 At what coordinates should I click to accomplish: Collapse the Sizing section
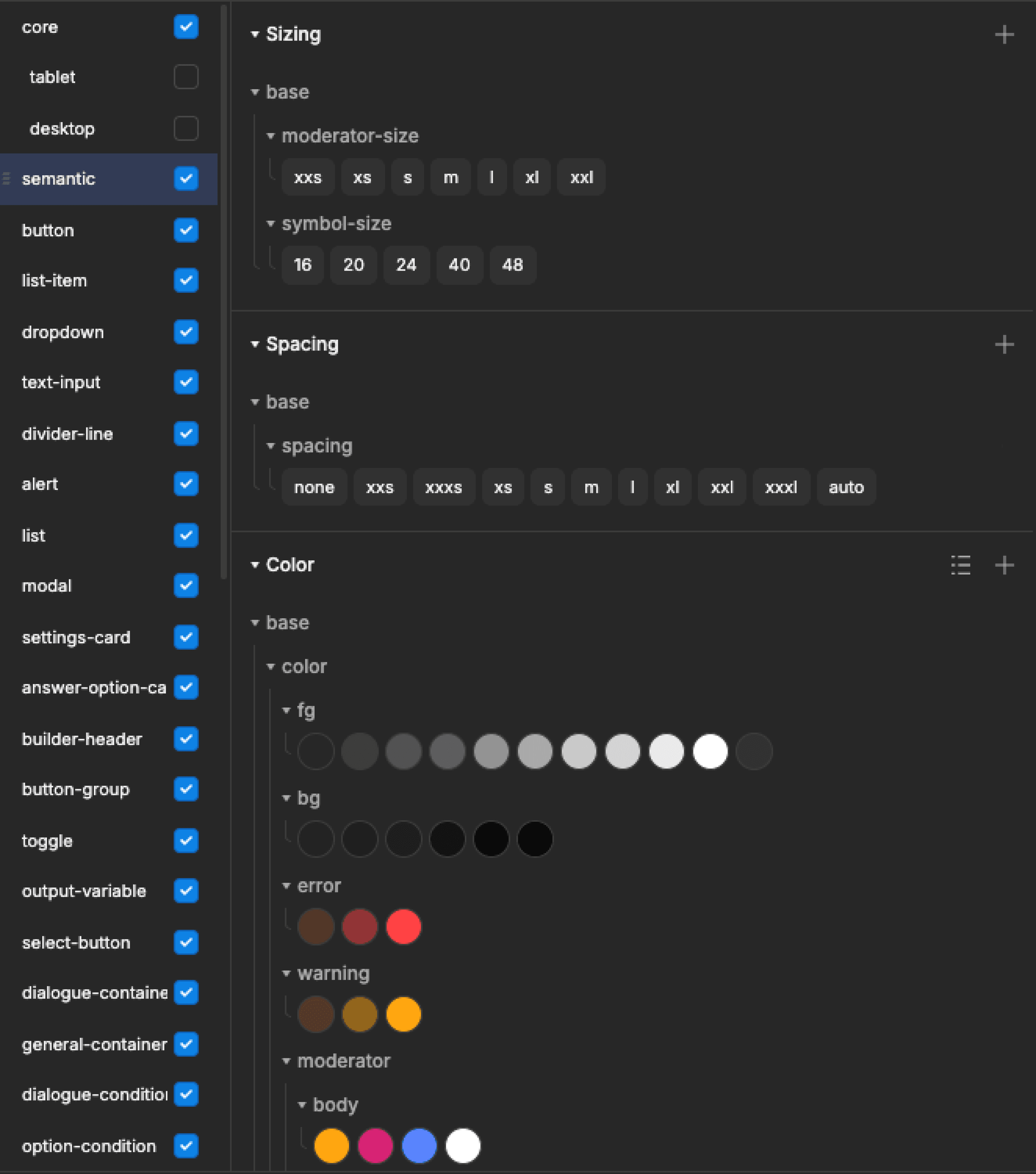[x=255, y=34]
